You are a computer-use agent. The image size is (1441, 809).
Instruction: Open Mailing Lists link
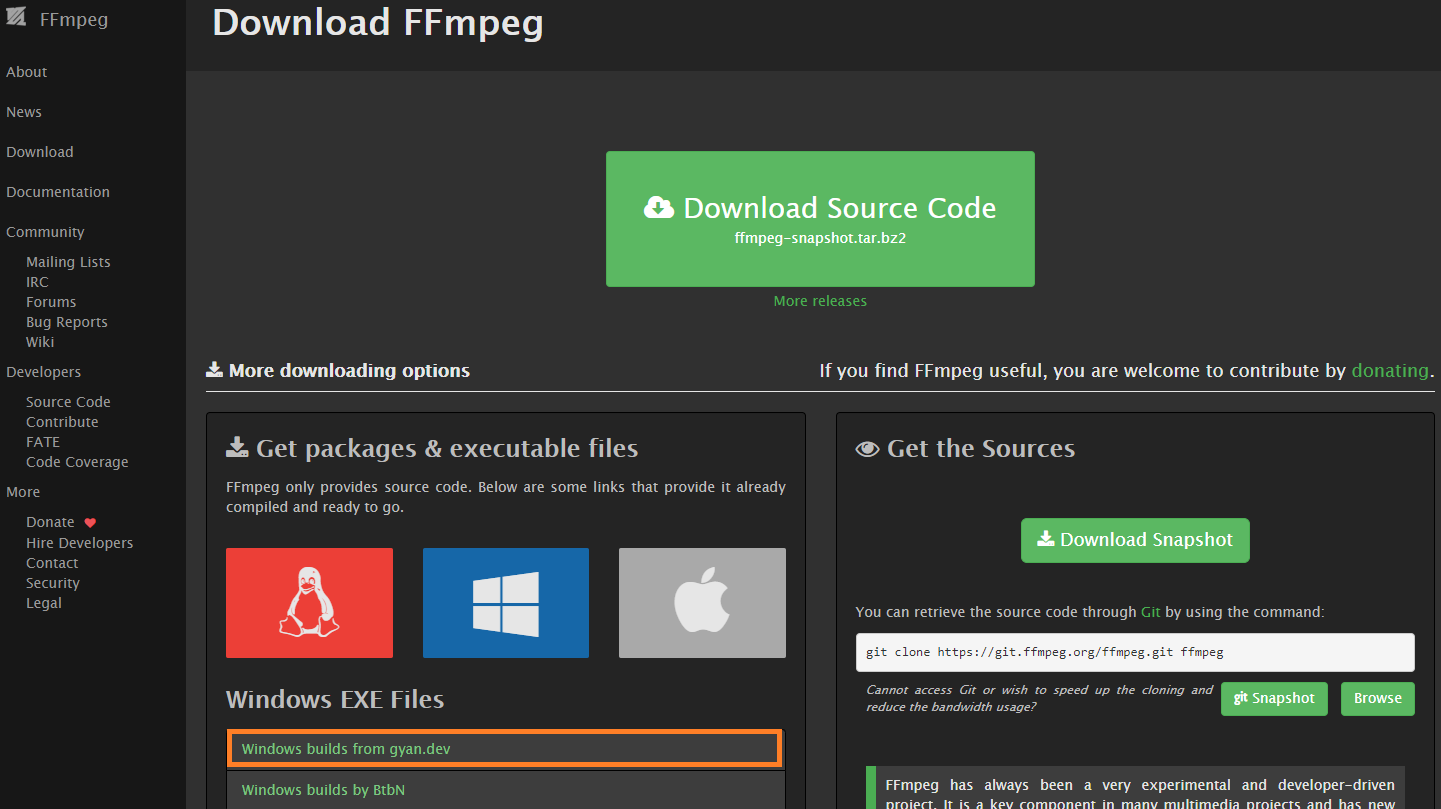click(68, 262)
